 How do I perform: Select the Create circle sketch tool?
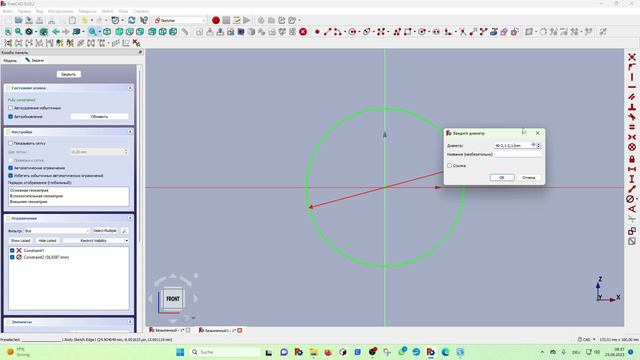click(352, 31)
